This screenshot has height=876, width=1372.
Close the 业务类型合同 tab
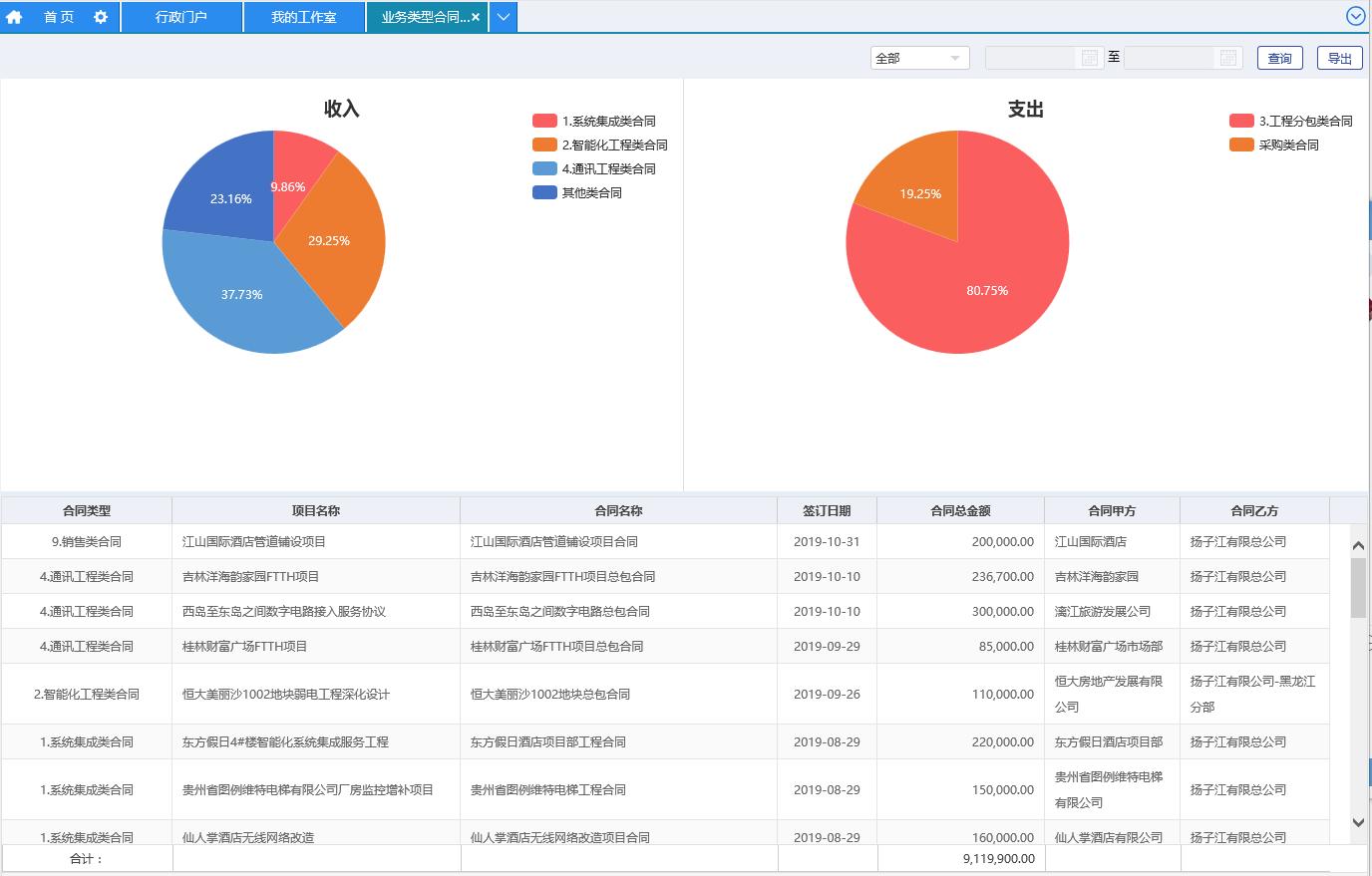pos(476,17)
